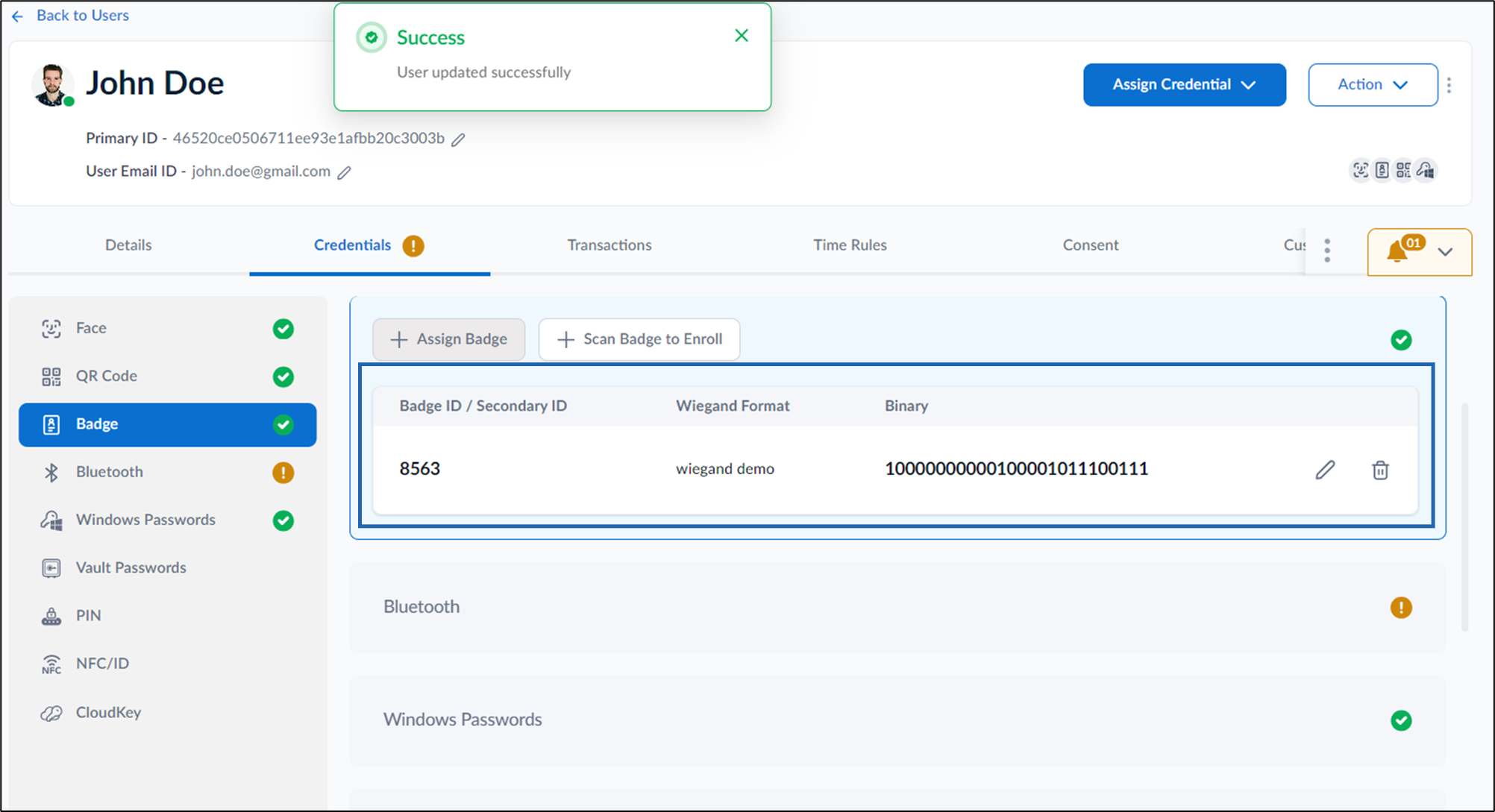Screen dimensions: 1495x812
Task: Delete badge 8563 with trash icon
Action: 1380,470
